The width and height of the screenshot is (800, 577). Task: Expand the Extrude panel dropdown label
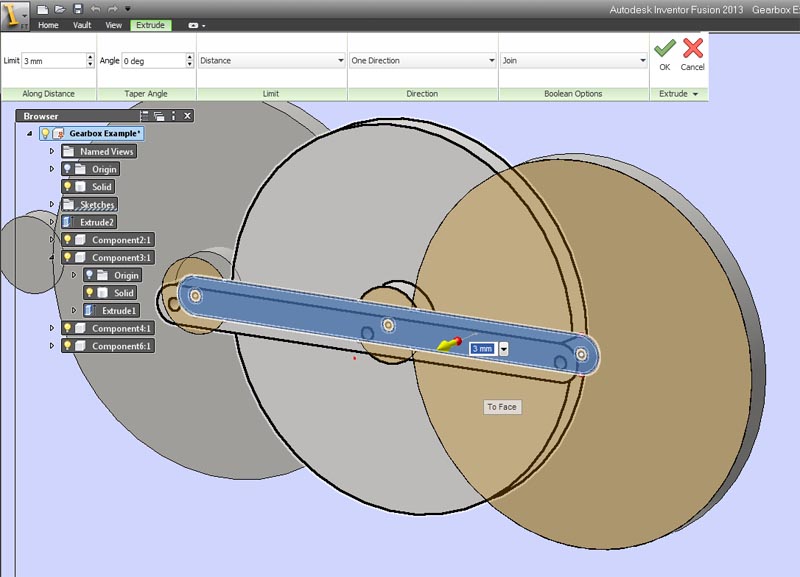coord(678,94)
